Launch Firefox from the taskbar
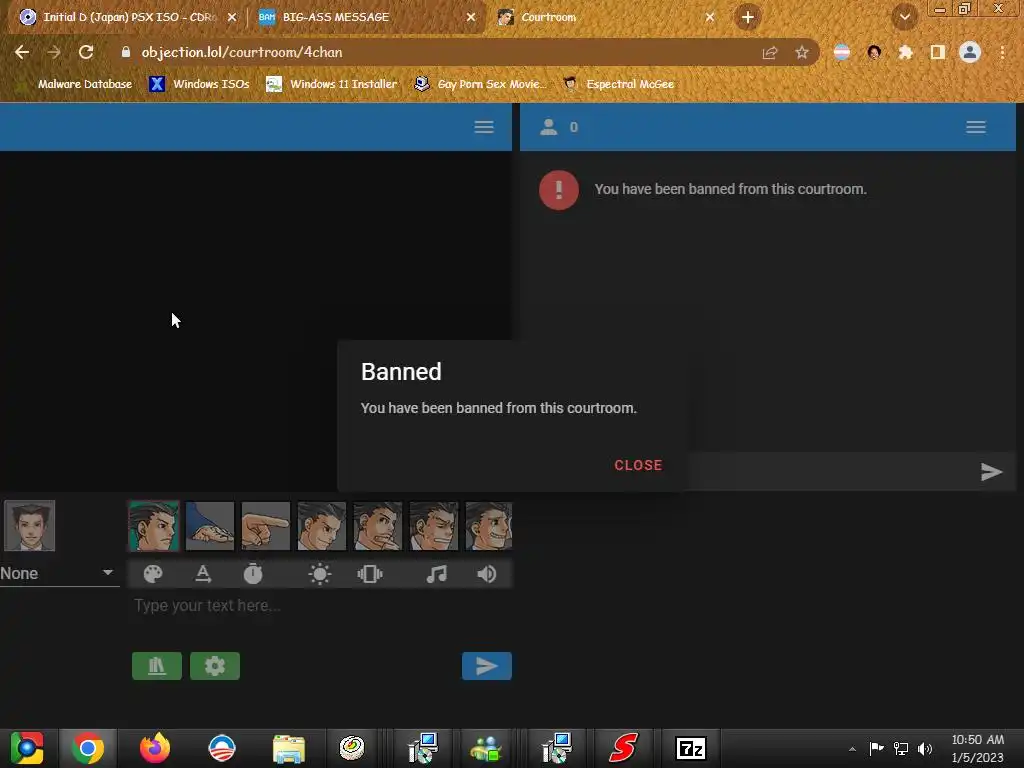Screen dimensions: 1024x768 (155, 748)
